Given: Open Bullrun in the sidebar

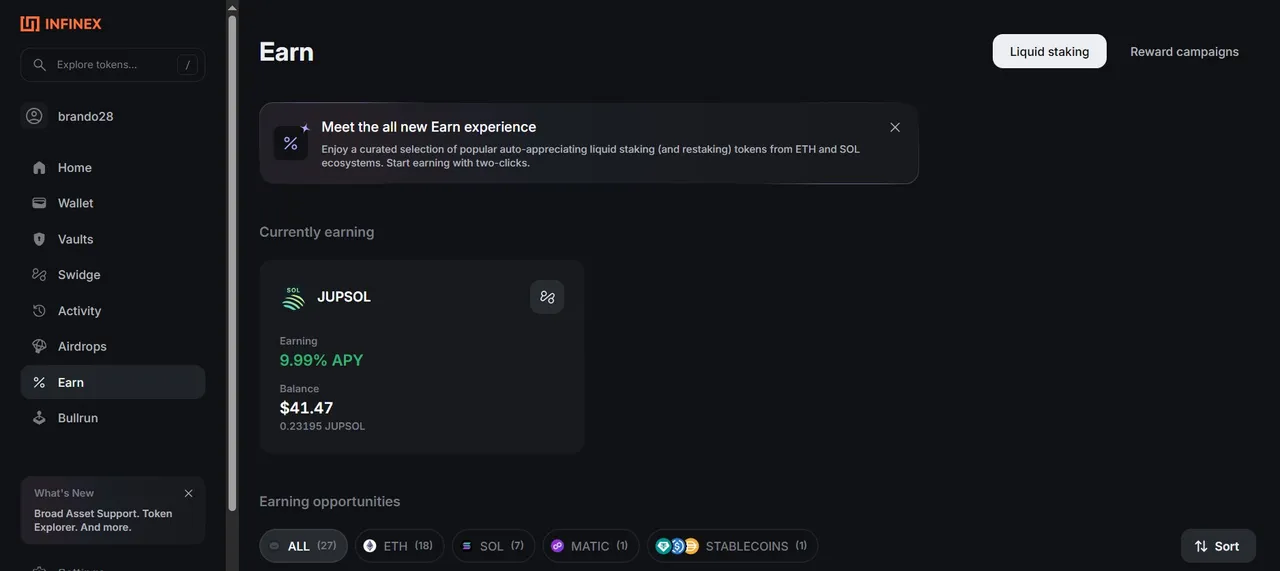Looking at the screenshot, I should click(x=113, y=418).
